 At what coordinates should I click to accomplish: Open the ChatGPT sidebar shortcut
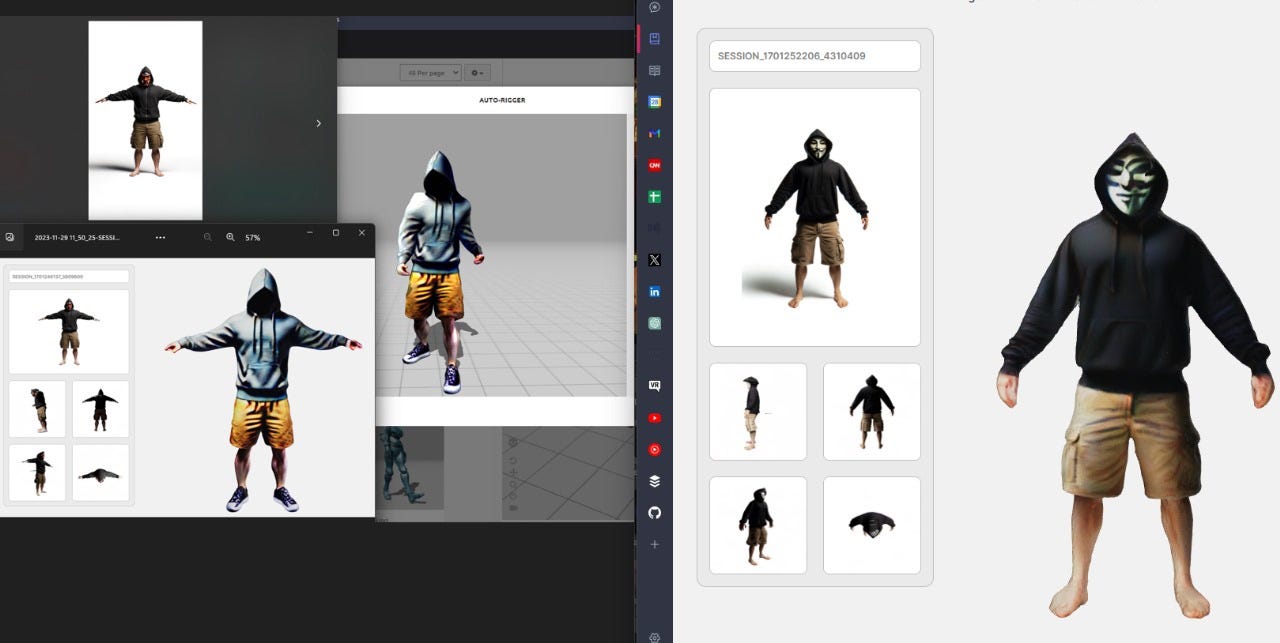(655, 324)
